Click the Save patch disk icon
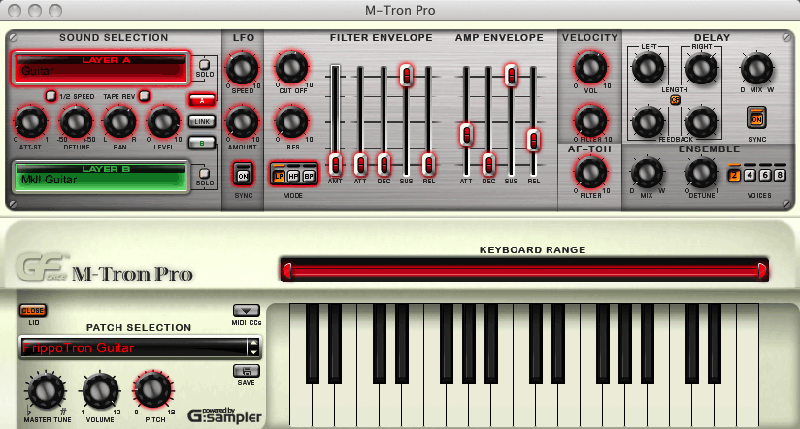Viewport: 800px width, 429px height. pos(246,371)
